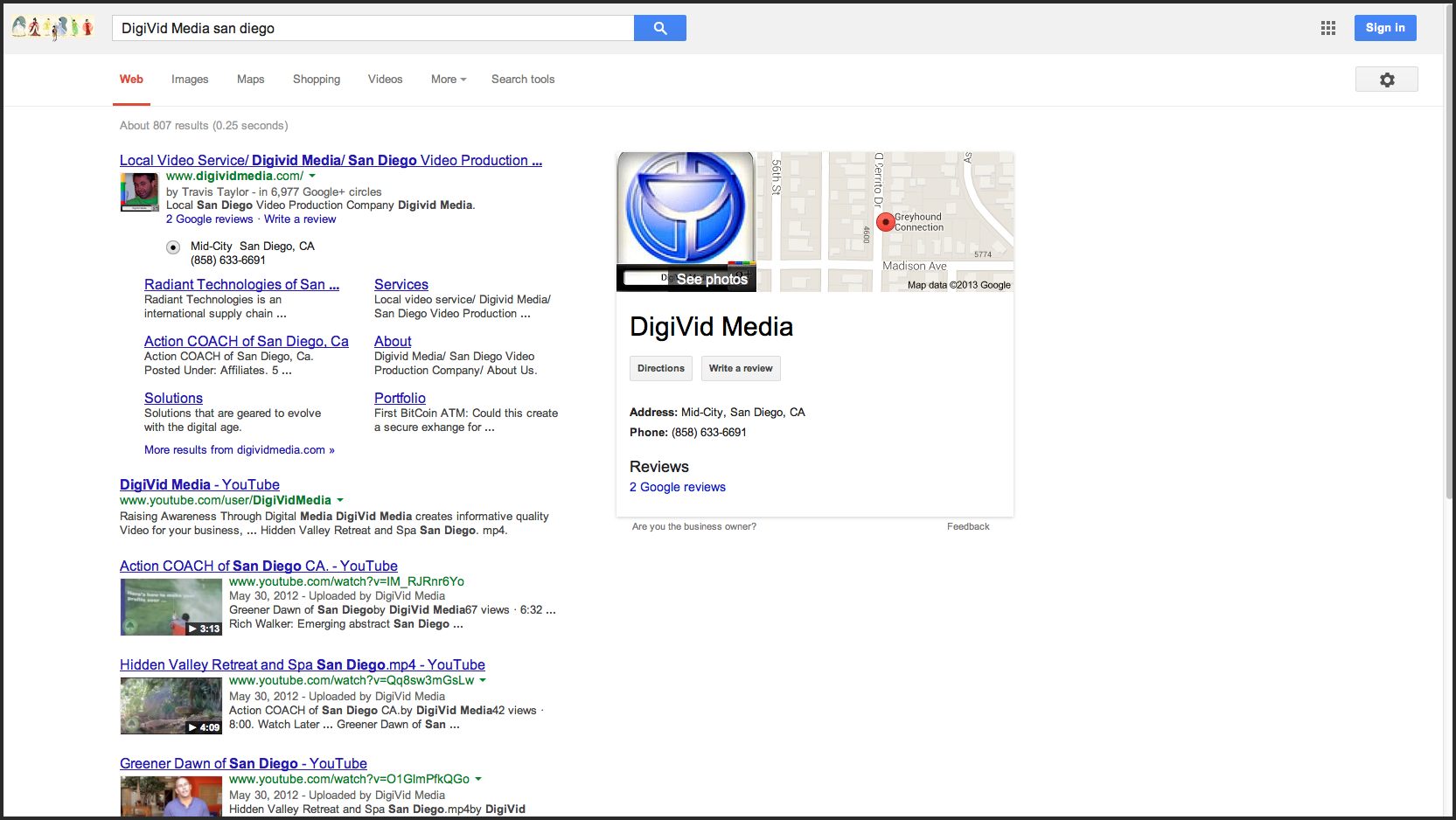The image size is (1456, 820).
Task: Click the DigiVid Media panel heading
Action: tap(712, 327)
